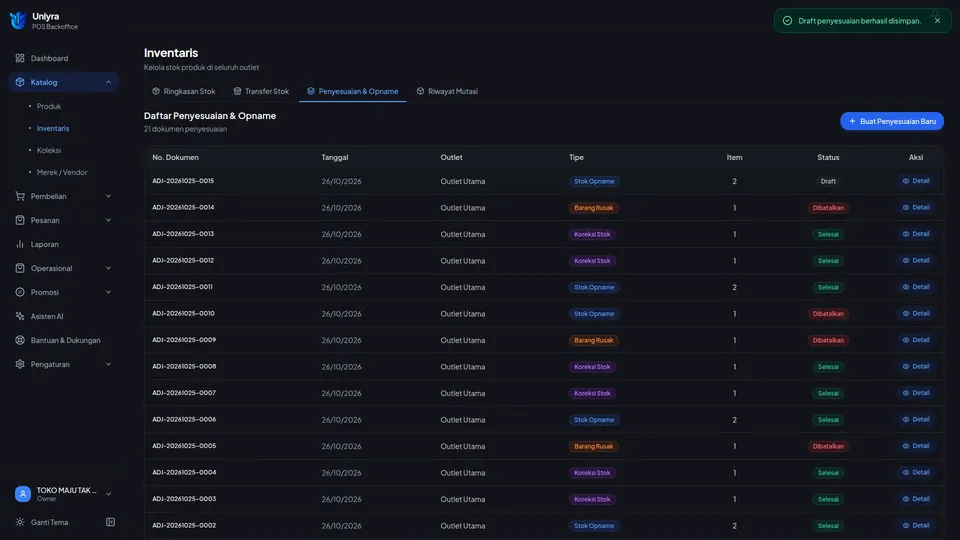Open Detail for ADJ-20261025-0006
960x540 pixels.
tap(916, 419)
